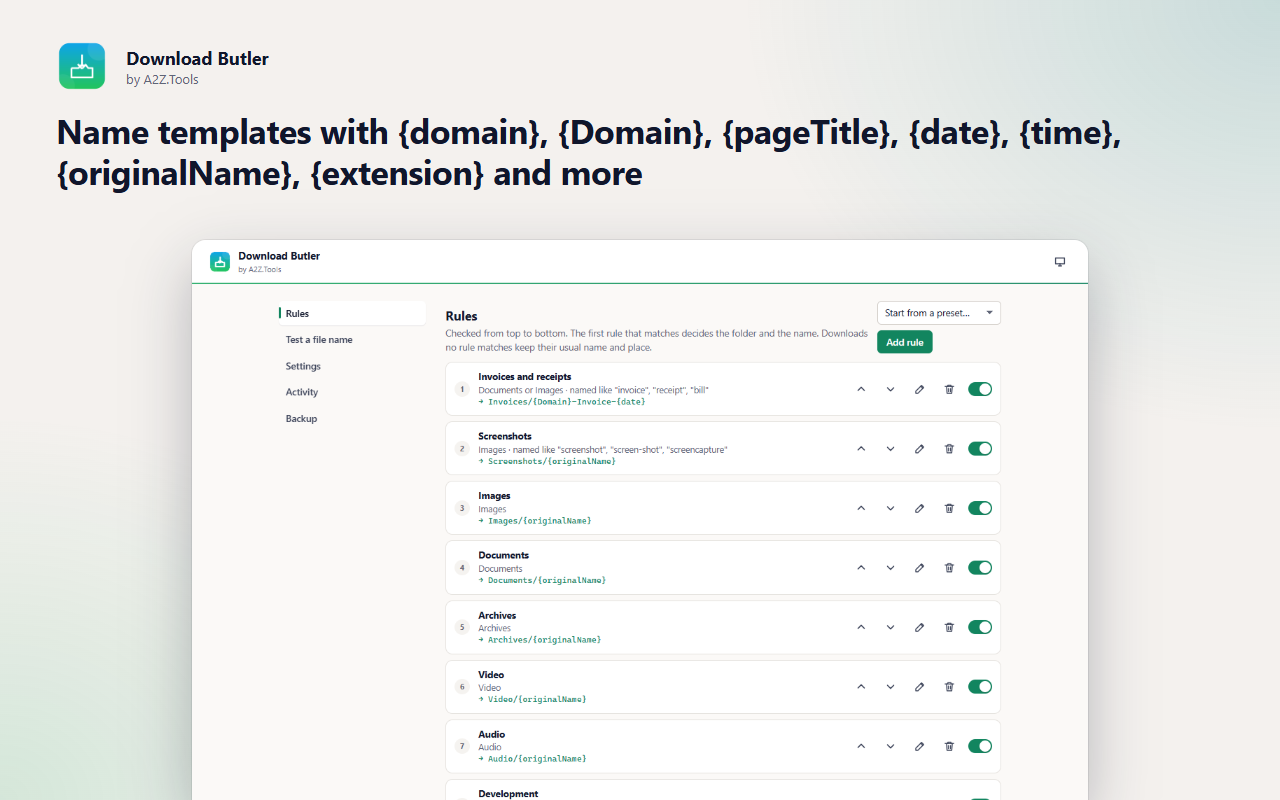Open the Backup section
1280x800 pixels.
pos(352,419)
